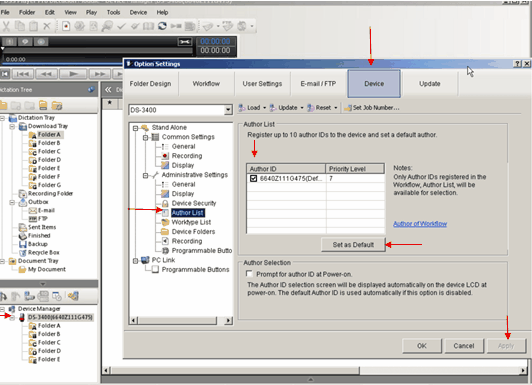Screen dimensions: 532x385
Task: Click the Play button in the player
Action: point(73,74)
